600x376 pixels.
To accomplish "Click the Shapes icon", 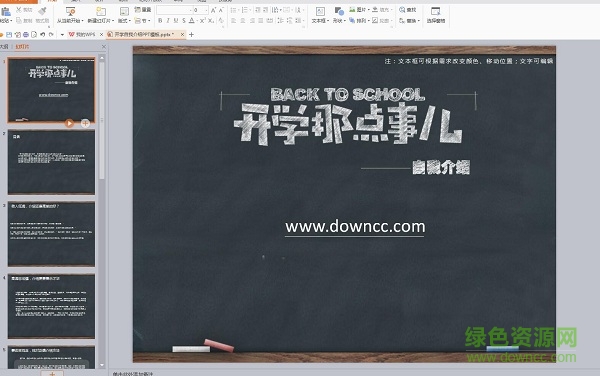I will click(x=339, y=11).
